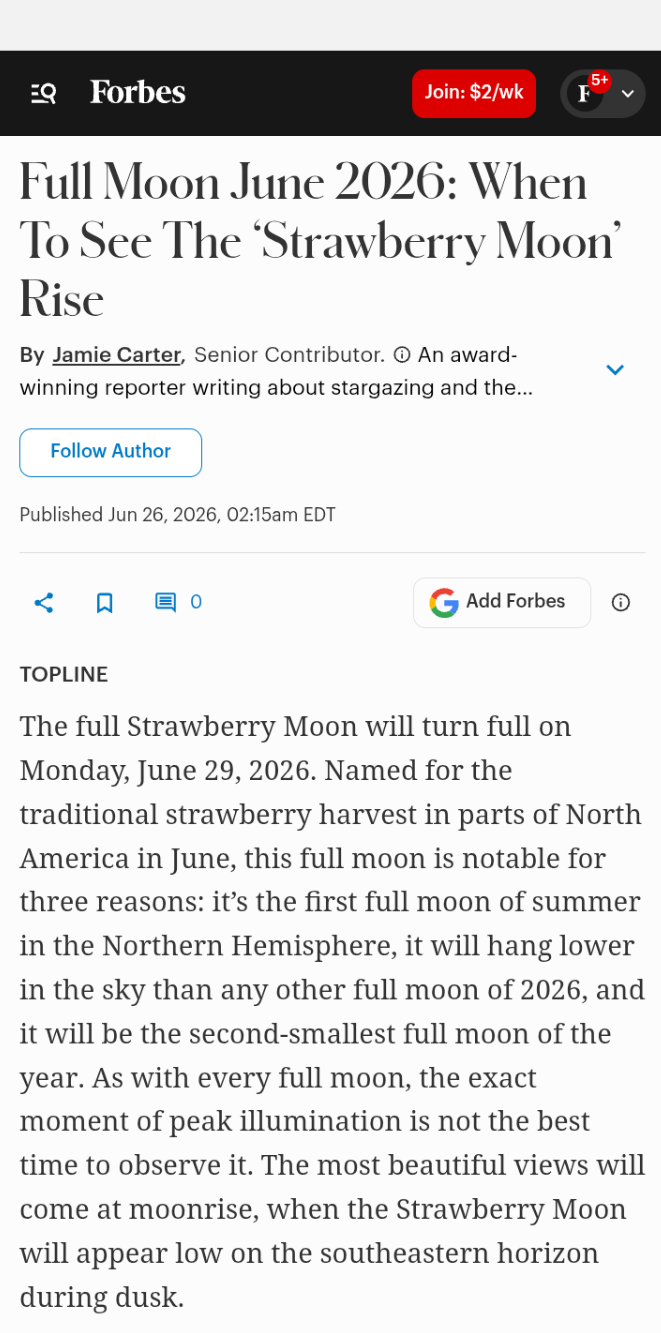Show the Senior Contributor info icon
Viewport: 661px width, 1333px height.
(402, 355)
